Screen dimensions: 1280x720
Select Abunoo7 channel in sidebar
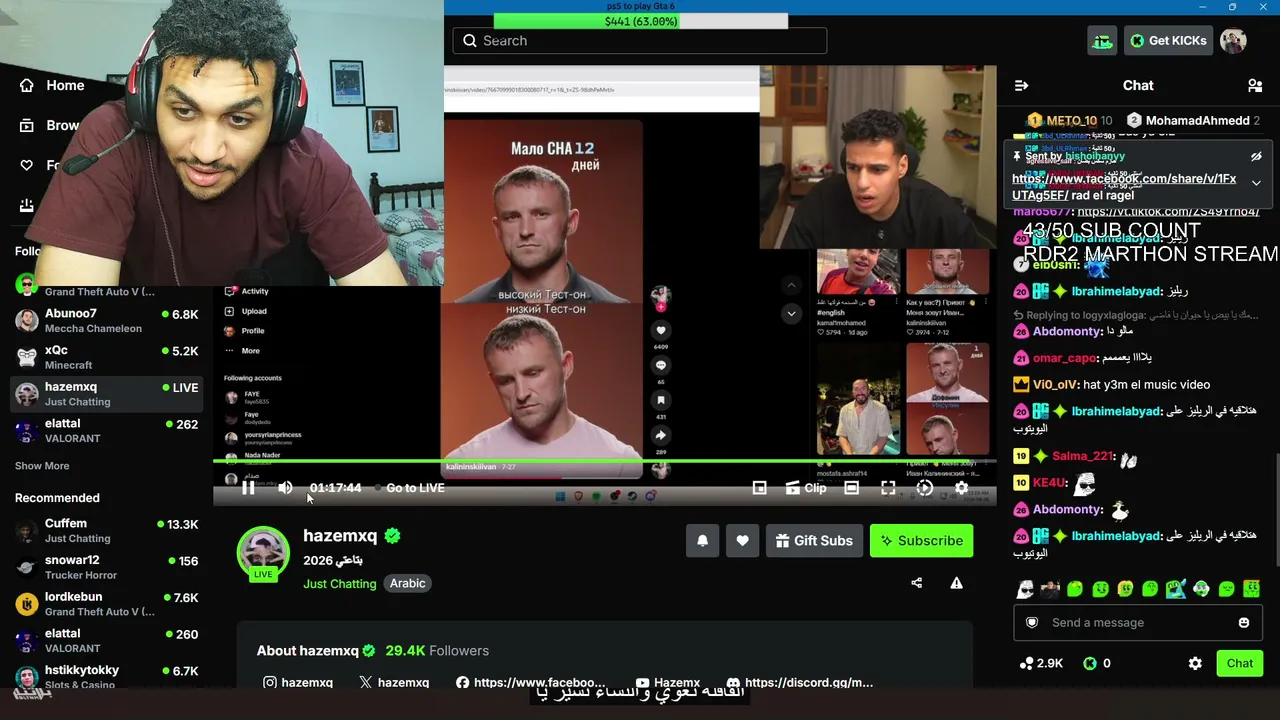pos(106,320)
